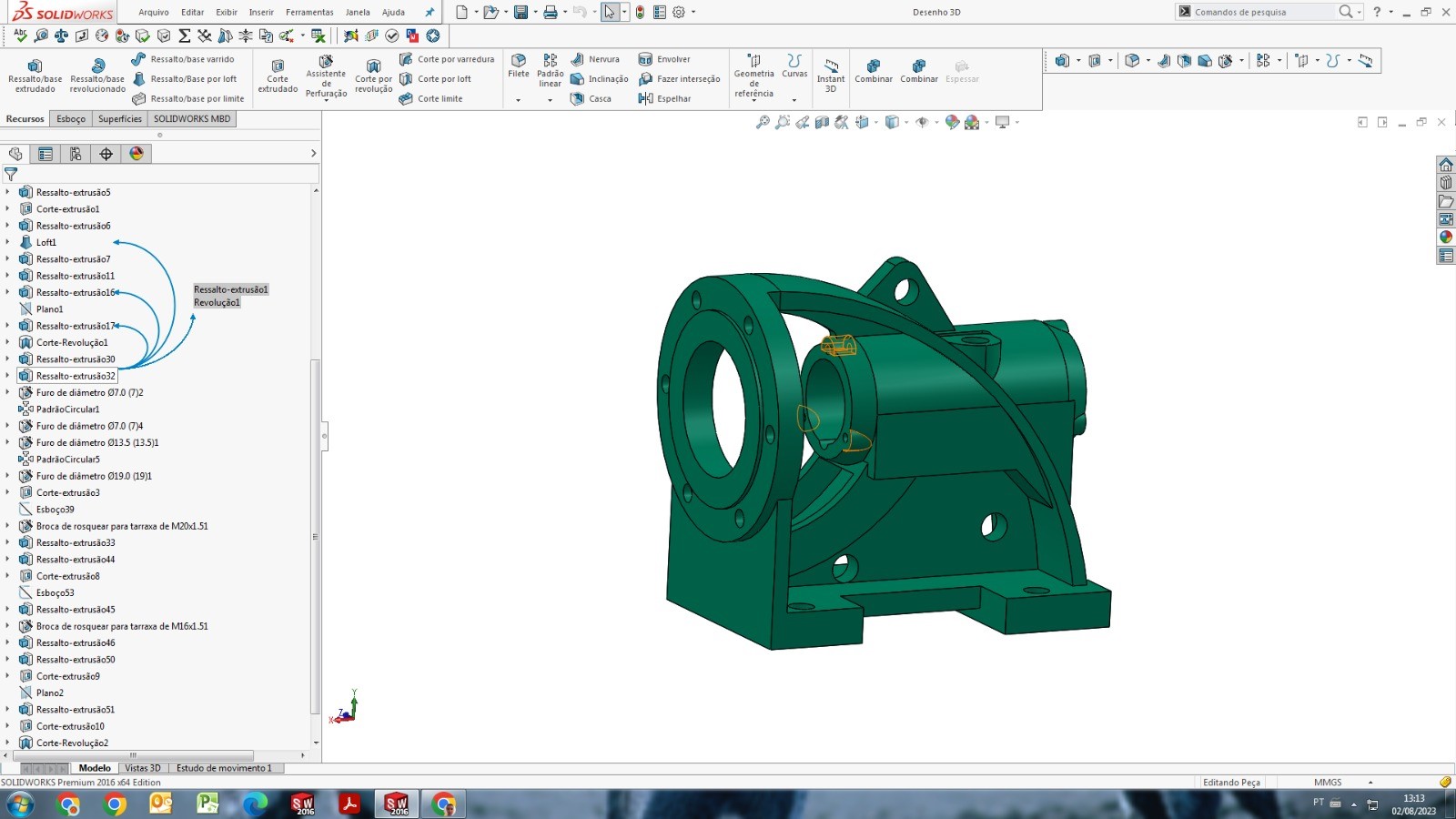Toggle the menu bar pin
This screenshot has width=1456, height=819.
pyautogui.click(x=430, y=12)
